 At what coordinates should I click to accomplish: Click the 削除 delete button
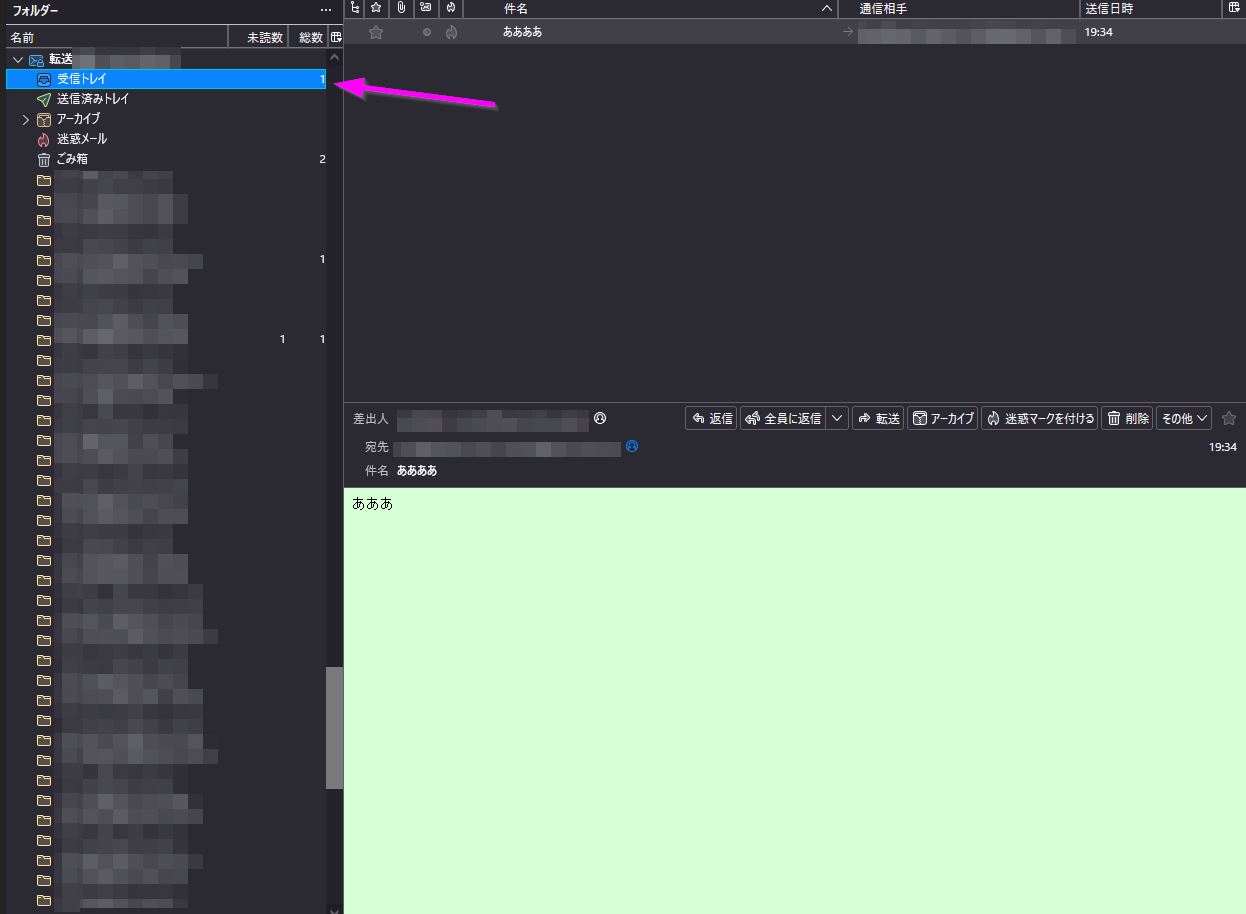pyautogui.click(x=1127, y=418)
